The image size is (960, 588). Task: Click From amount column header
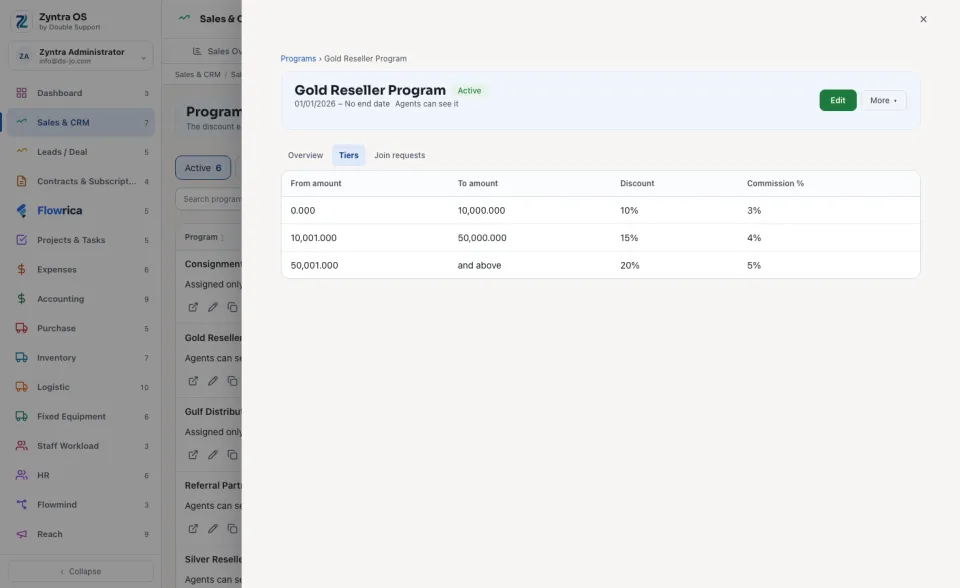(x=316, y=183)
